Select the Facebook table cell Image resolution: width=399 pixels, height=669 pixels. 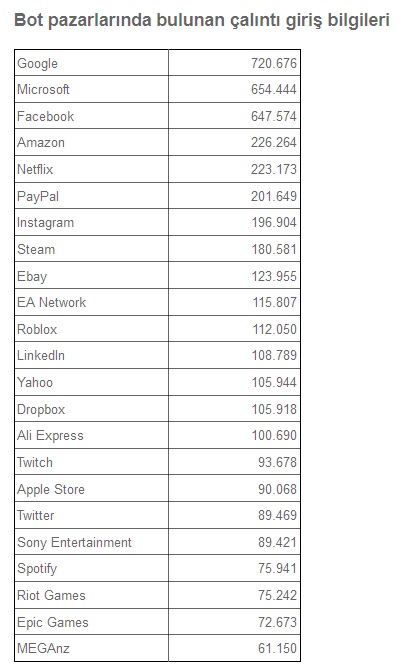click(x=91, y=116)
